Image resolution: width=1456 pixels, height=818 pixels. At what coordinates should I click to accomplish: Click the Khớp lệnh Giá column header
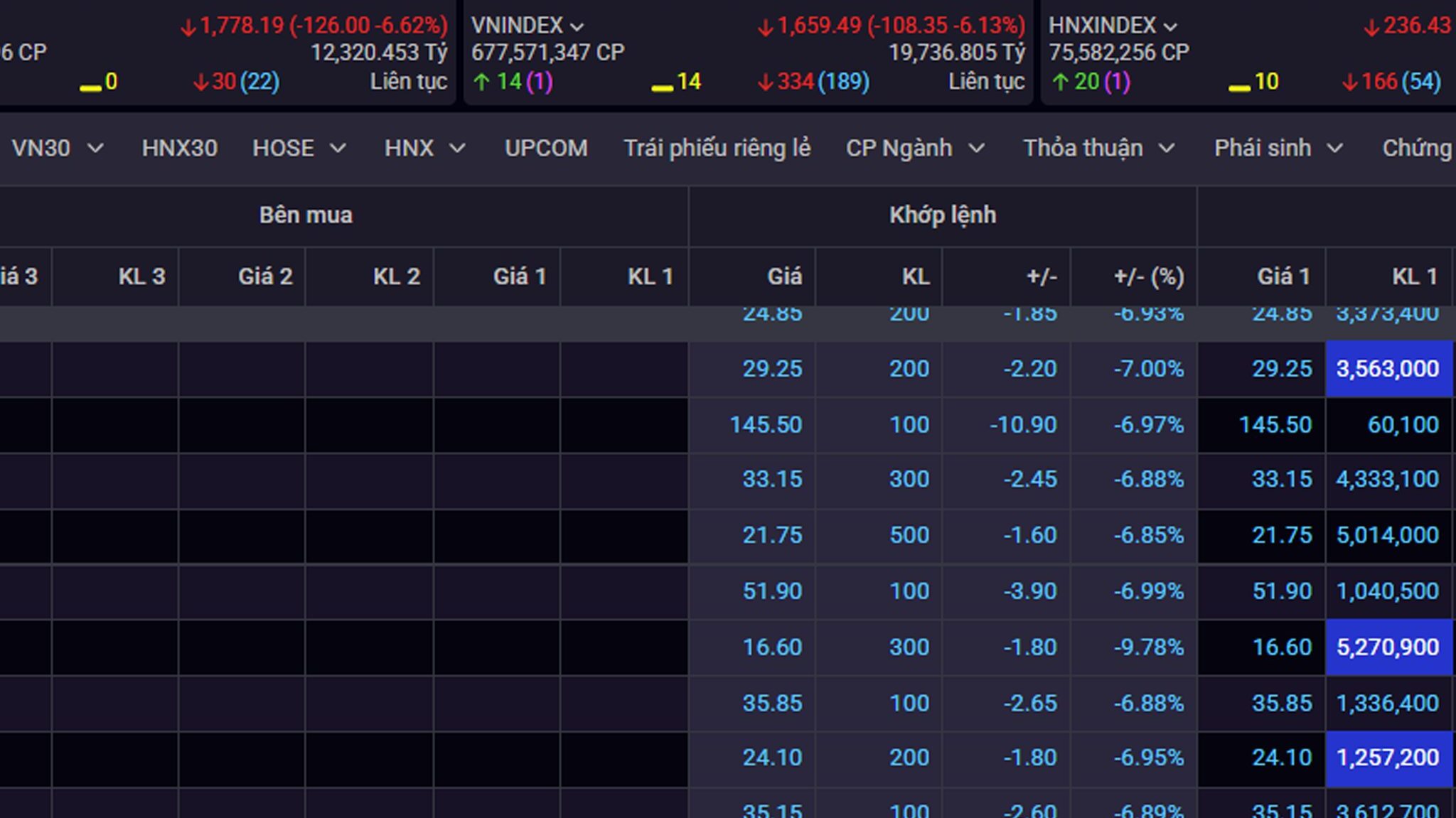click(783, 276)
